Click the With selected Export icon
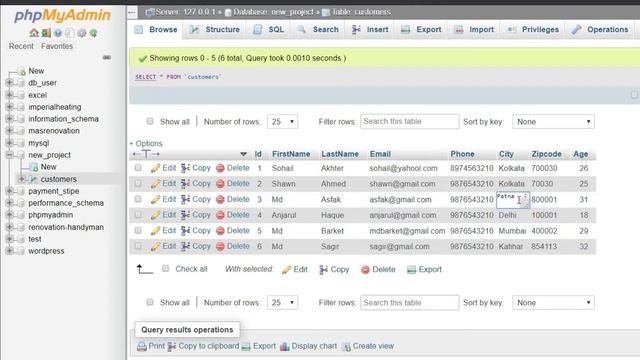Image resolution: width=640 pixels, height=360 pixels. [411, 269]
